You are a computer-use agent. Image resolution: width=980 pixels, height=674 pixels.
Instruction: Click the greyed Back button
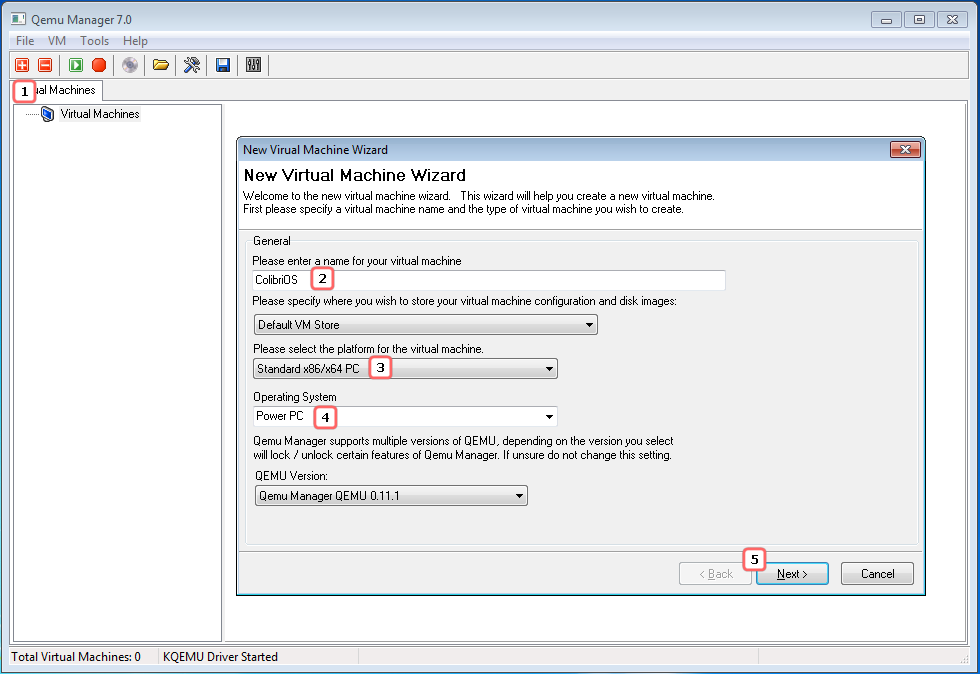tap(715, 574)
